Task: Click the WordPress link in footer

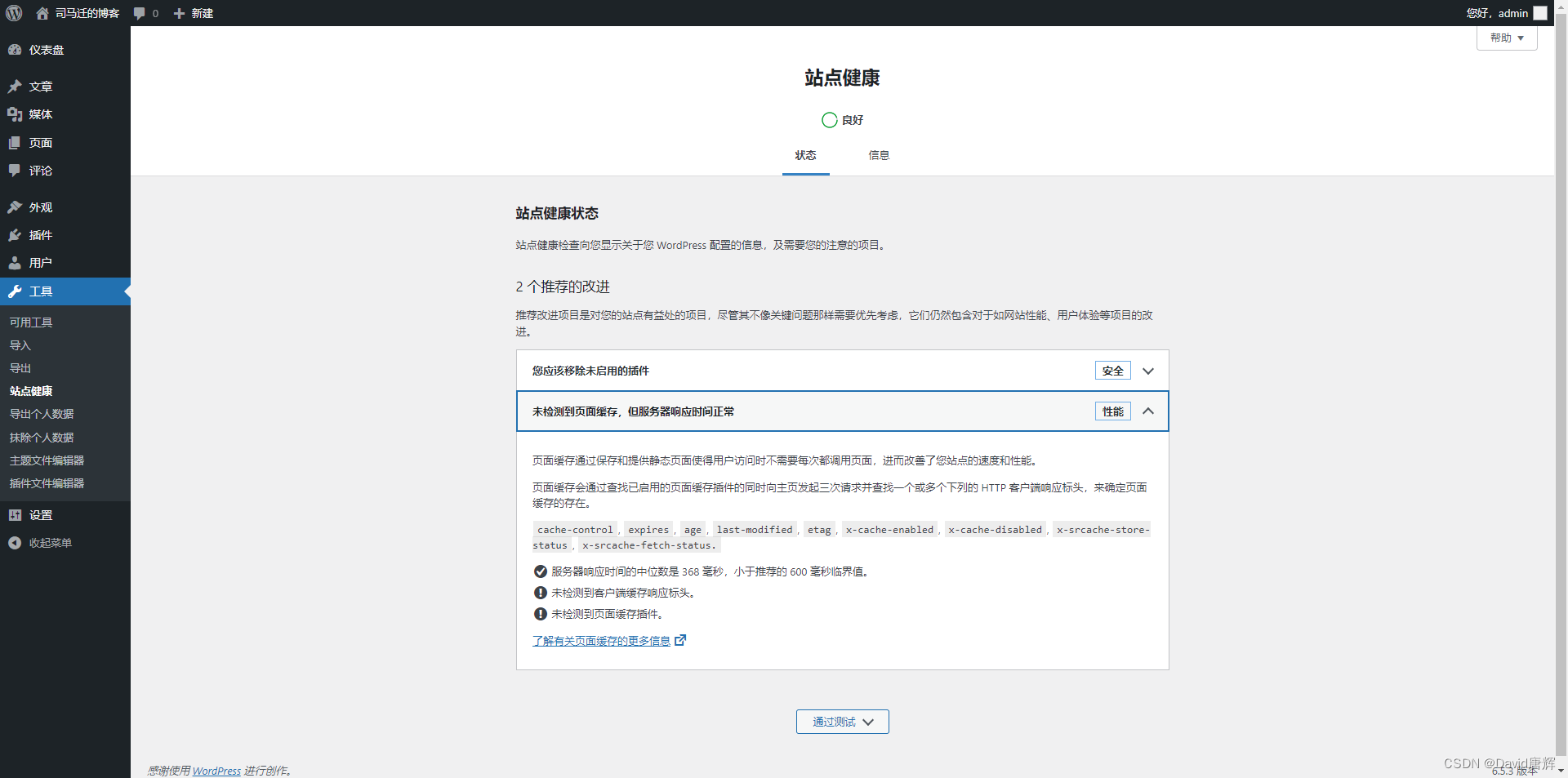Action: [x=216, y=771]
